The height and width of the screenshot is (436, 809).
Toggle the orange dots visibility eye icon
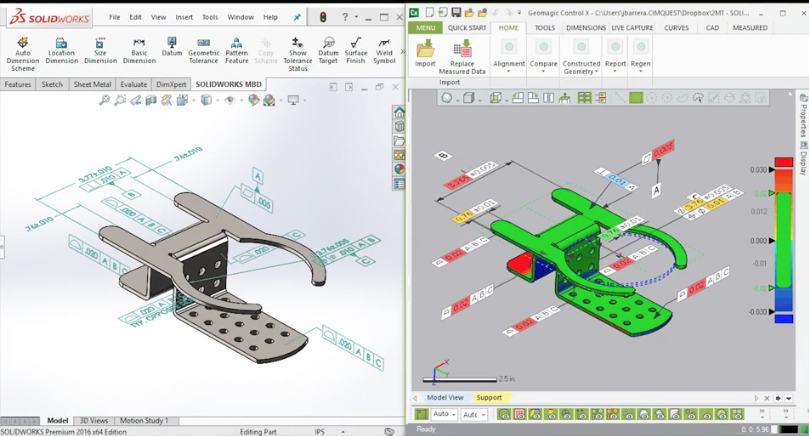pos(612,414)
